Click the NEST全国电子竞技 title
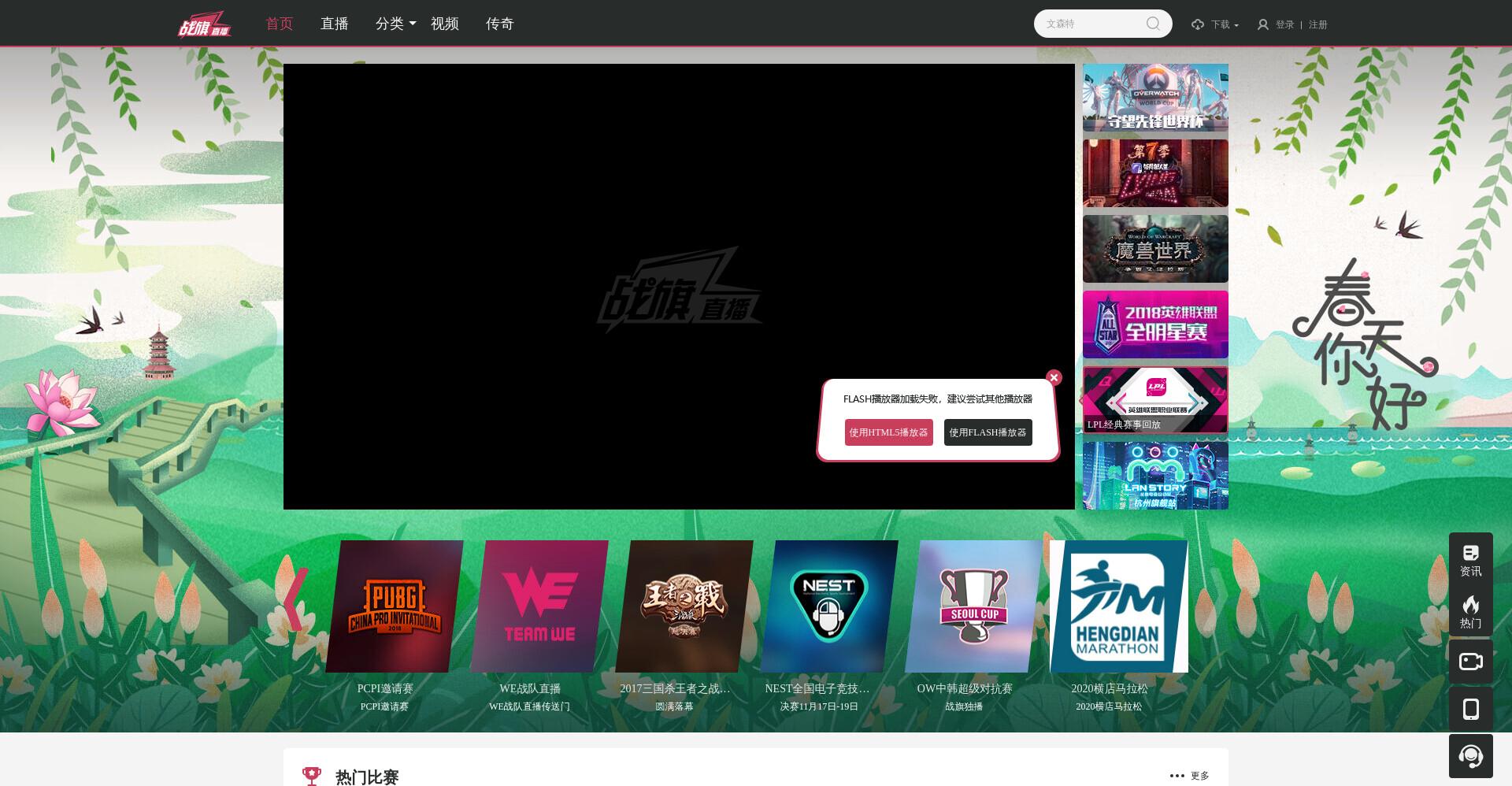This screenshot has height=786, width=1512. (817, 688)
